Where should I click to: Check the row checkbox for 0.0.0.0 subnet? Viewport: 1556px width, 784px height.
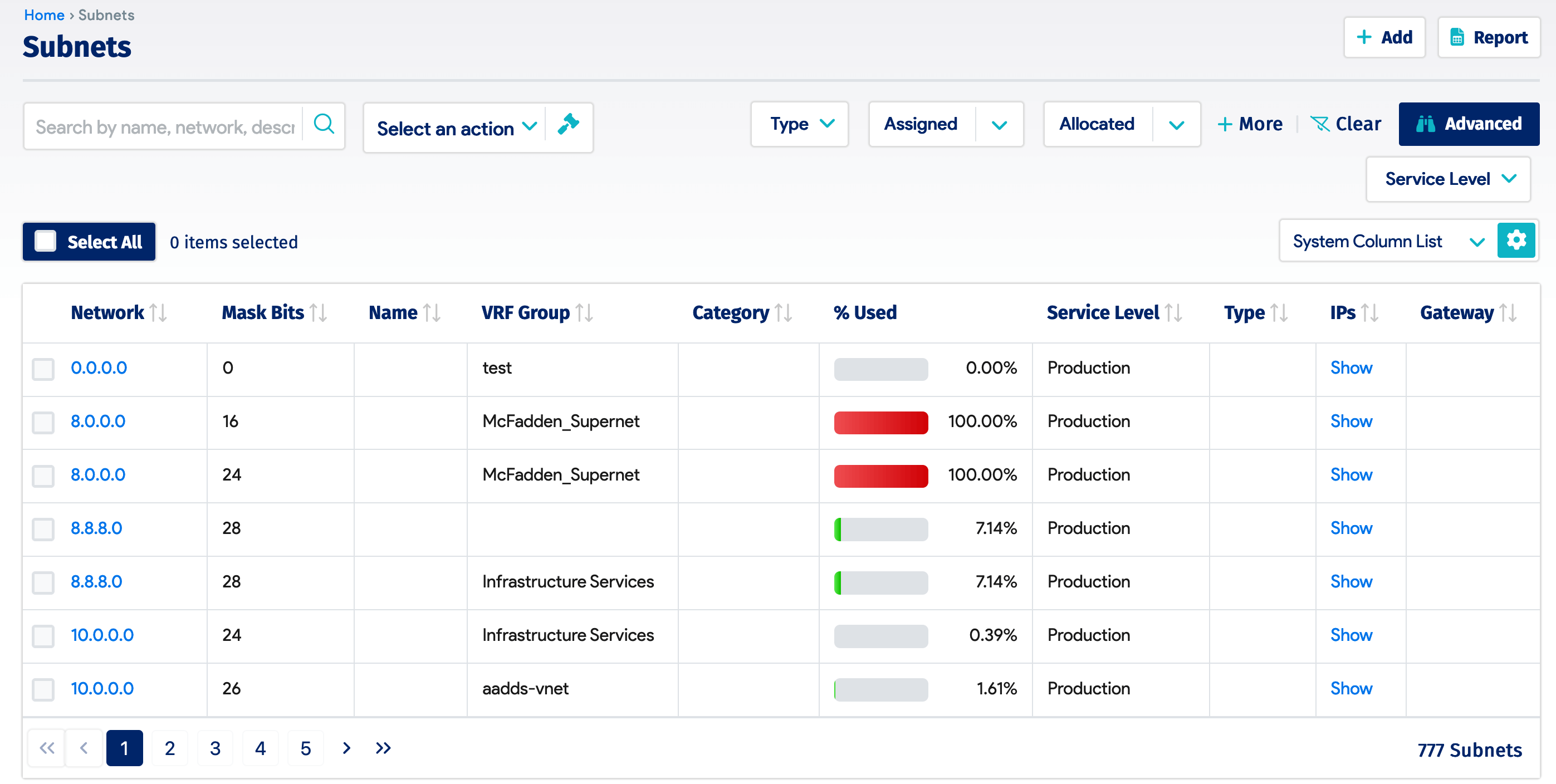coord(42,369)
